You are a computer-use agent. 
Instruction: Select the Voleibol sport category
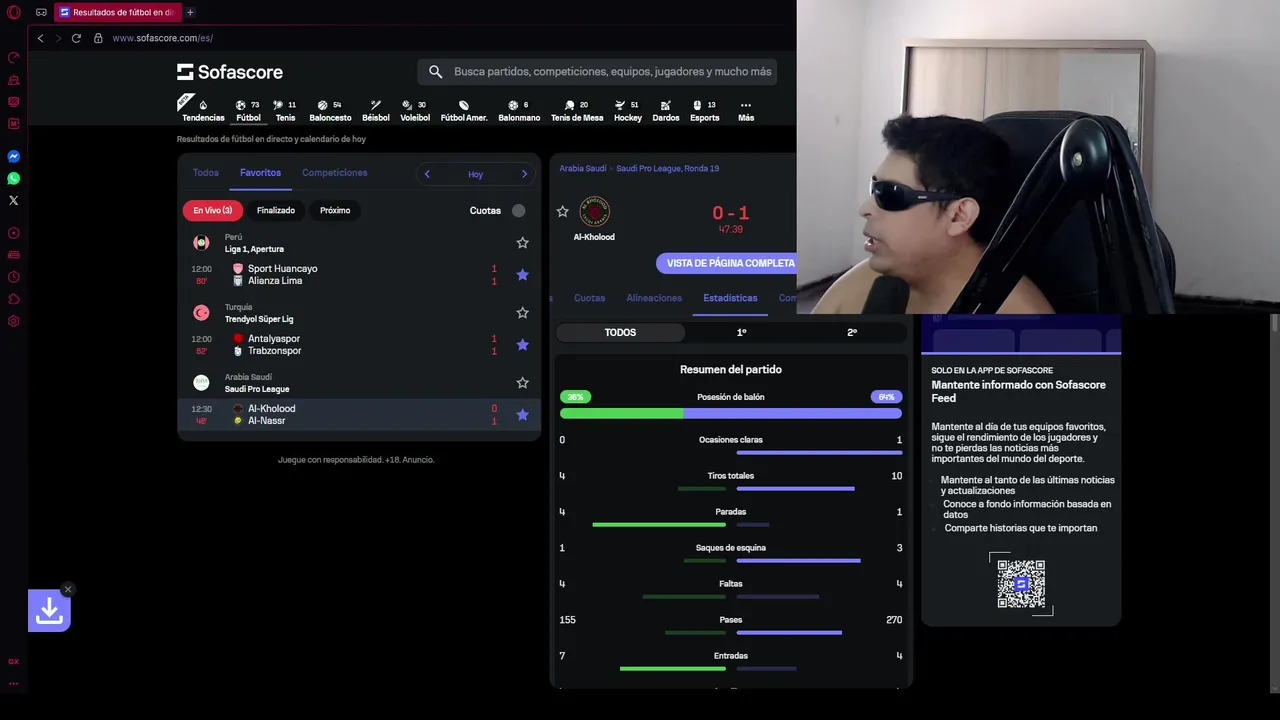415,111
